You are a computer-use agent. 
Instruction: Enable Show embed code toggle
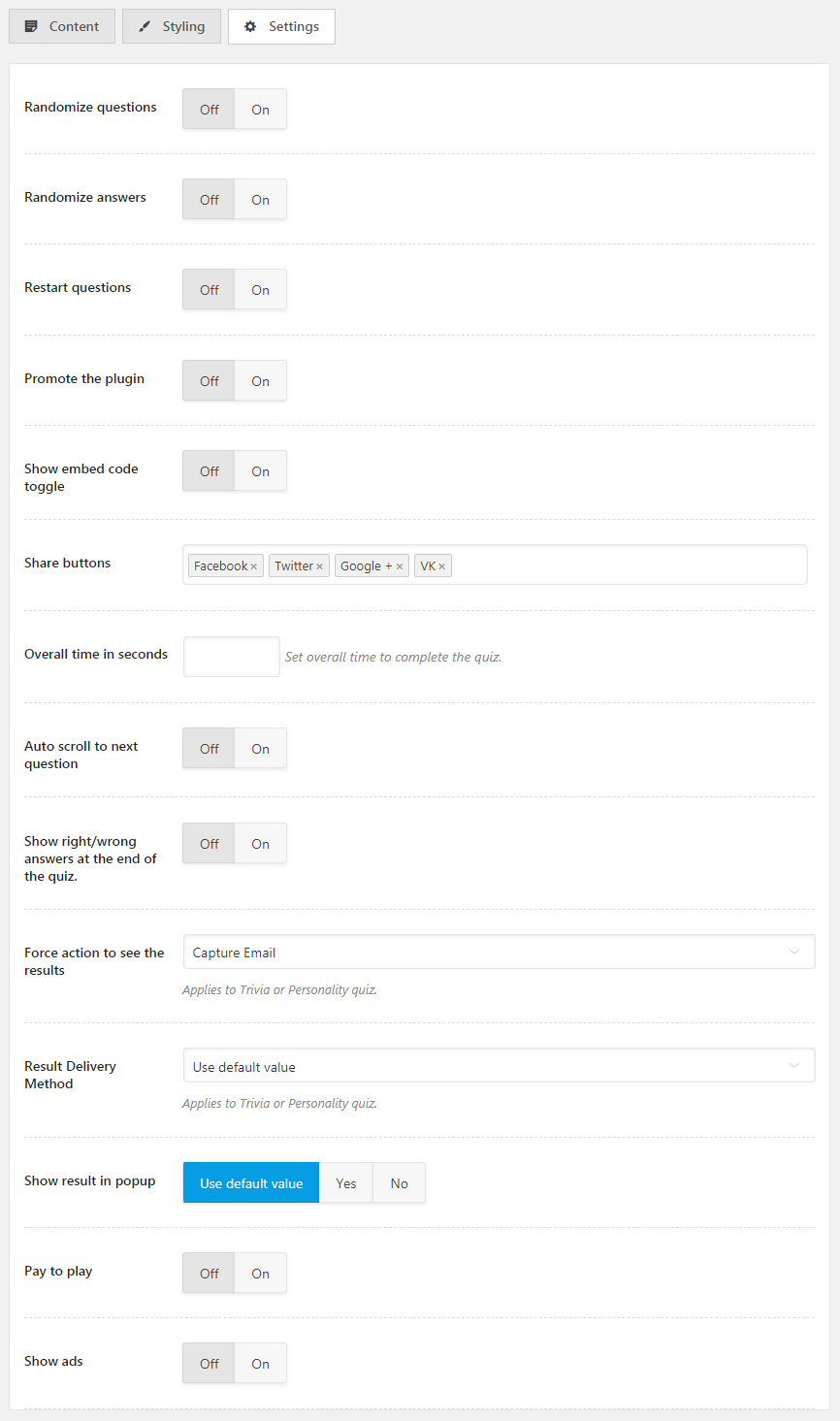pyautogui.click(x=260, y=470)
